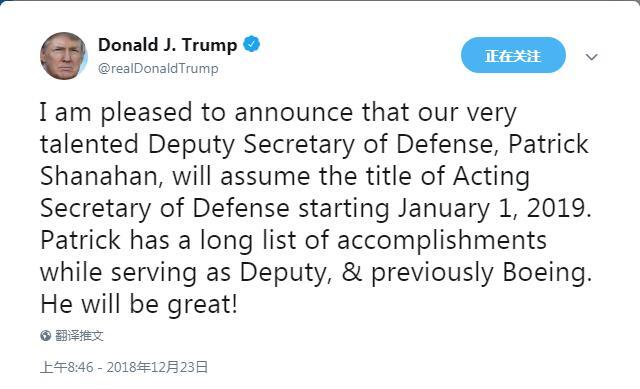Image resolution: width=640 pixels, height=389 pixels.
Task: Open the 上午8:46 tweet timestamp
Action: click(x=67, y=367)
